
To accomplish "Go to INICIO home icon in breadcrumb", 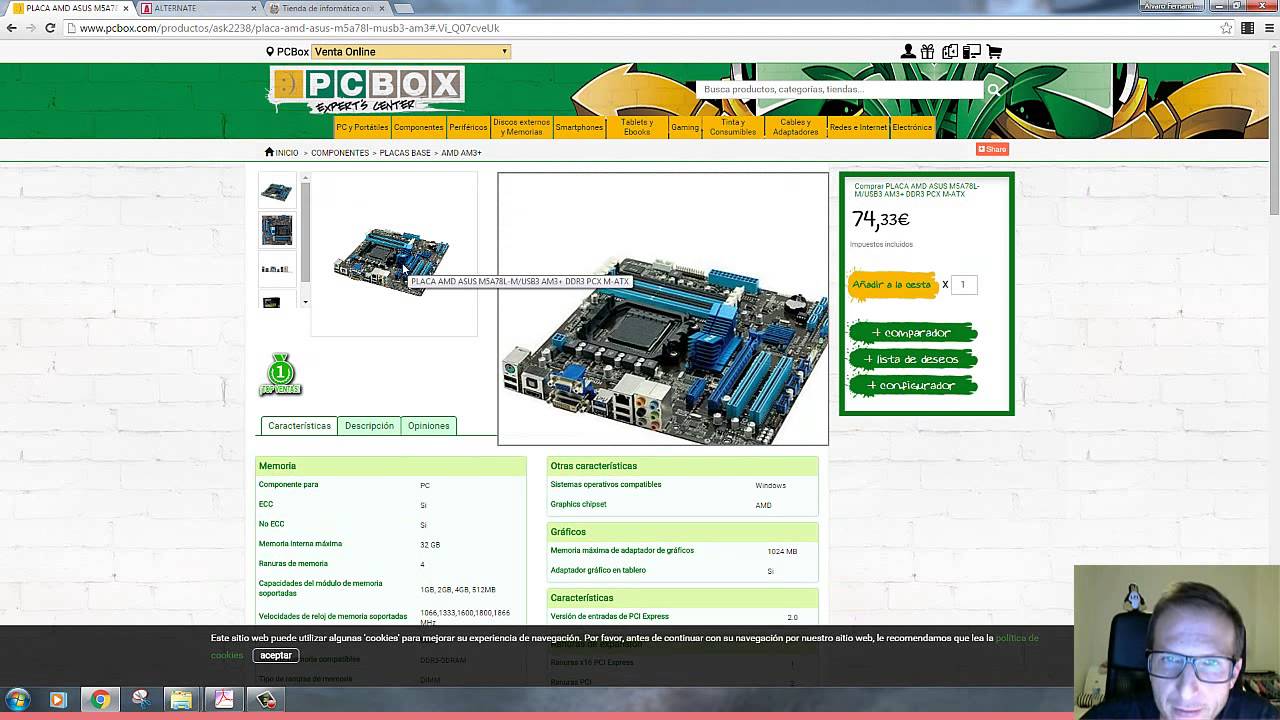I will [x=281, y=152].
